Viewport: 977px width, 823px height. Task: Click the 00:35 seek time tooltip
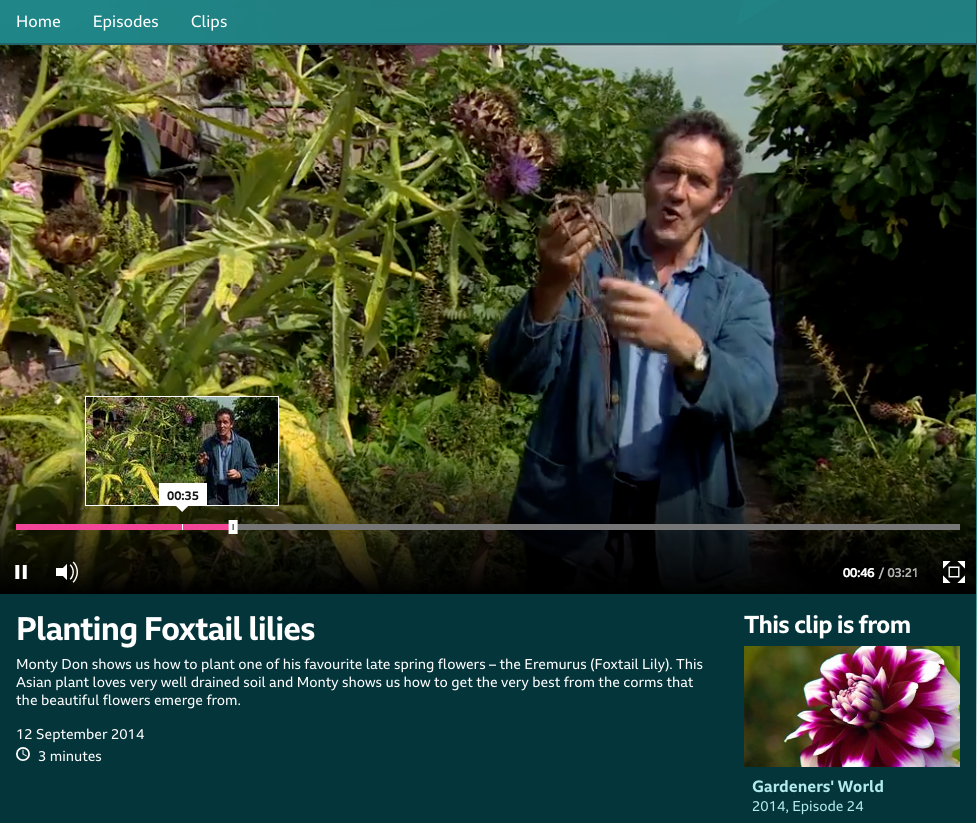tap(183, 495)
